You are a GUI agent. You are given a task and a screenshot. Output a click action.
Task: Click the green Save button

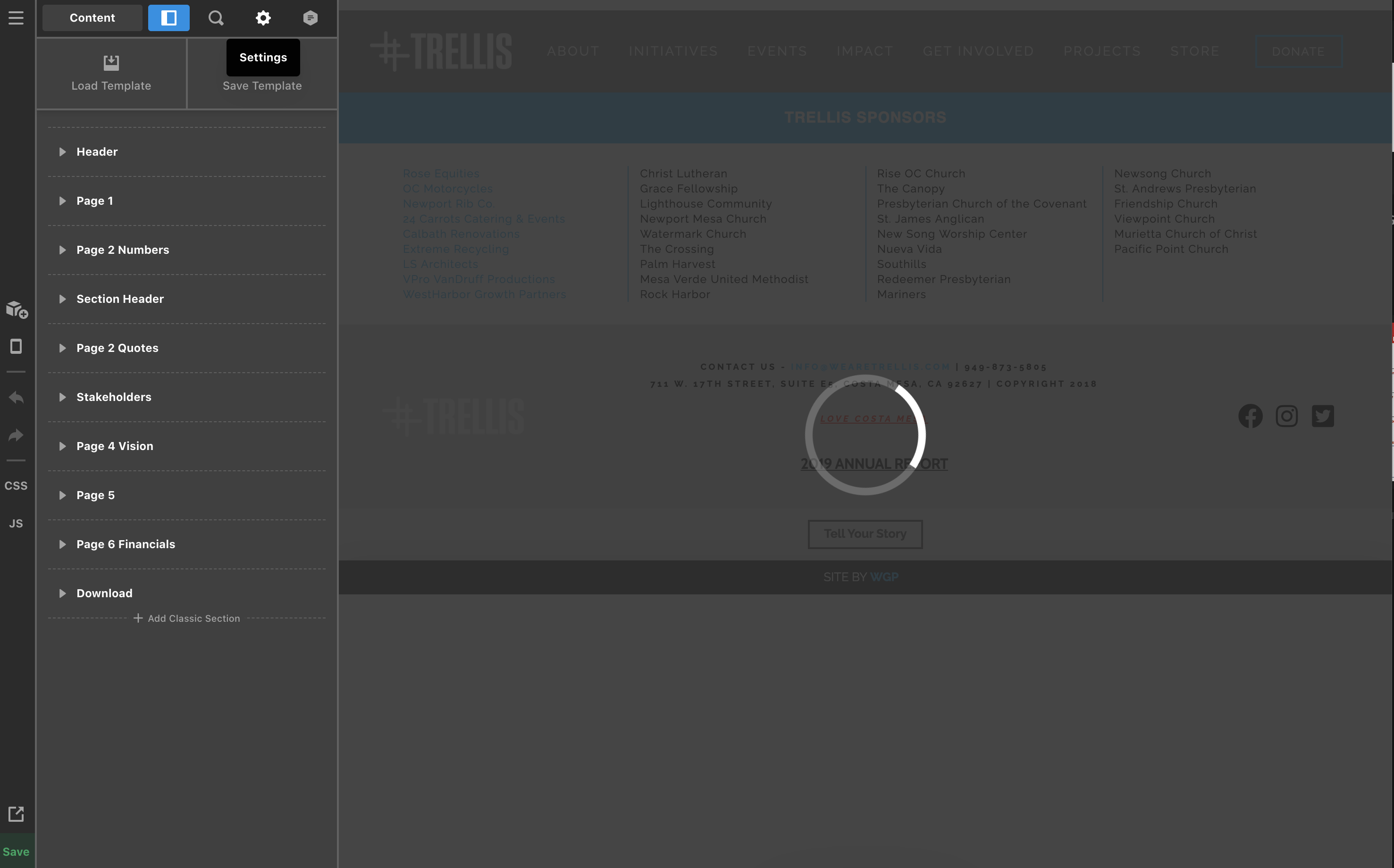click(16, 851)
